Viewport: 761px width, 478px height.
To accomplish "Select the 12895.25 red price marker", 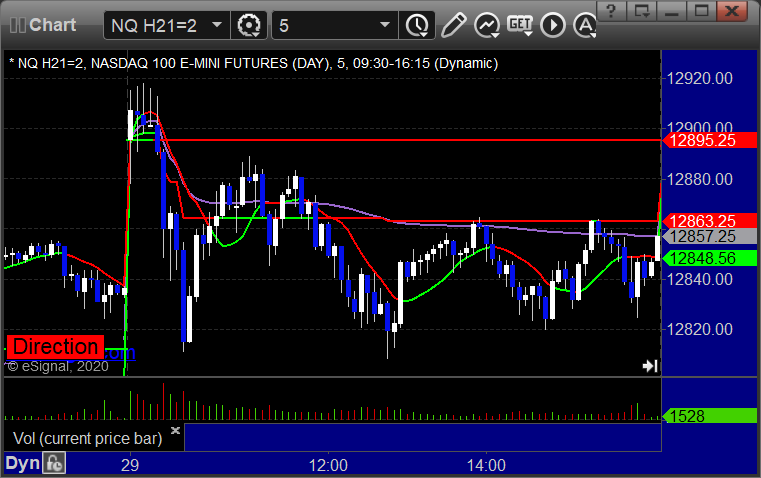I will [710, 140].
